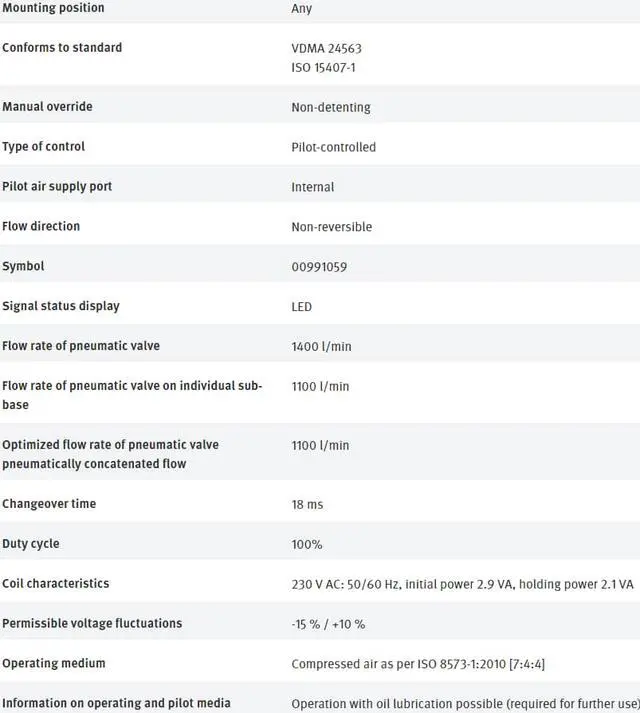Click the "Manual override" label
Image resolution: width=640 pixels, height=713 pixels.
[46, 107]
